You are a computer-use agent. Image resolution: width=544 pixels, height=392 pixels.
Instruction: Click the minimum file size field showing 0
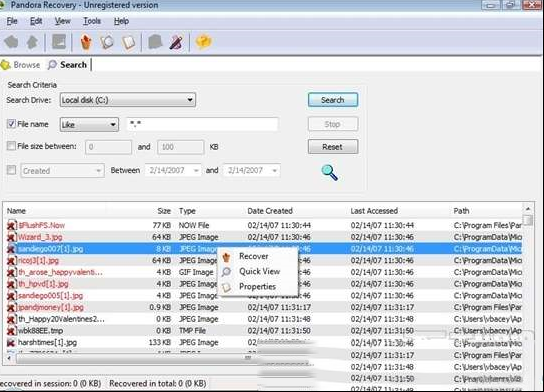pos(109,147)
